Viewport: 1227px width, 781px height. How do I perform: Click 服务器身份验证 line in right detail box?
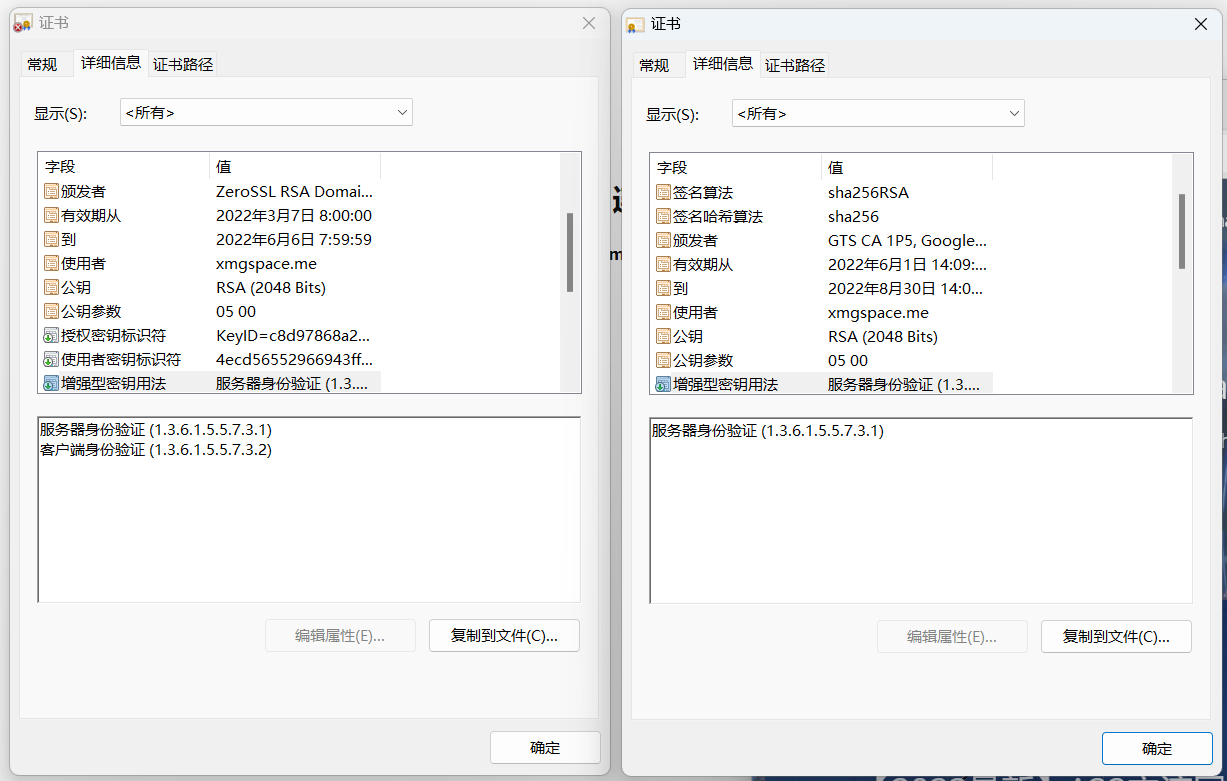[x=768, y=430]
